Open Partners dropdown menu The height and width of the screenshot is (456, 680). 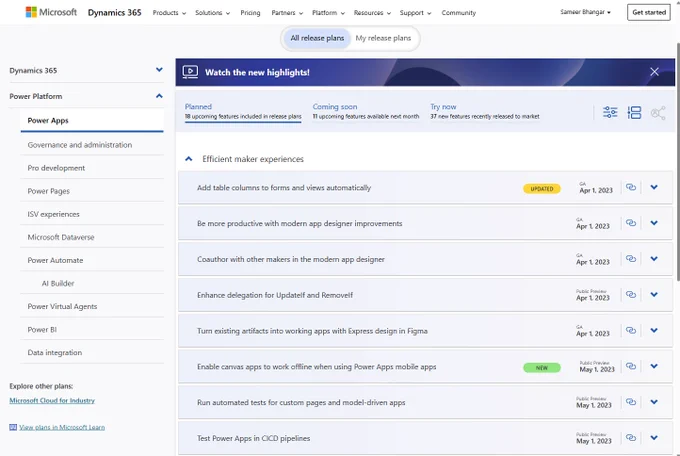pyautogui.click(x=287, y=13)
